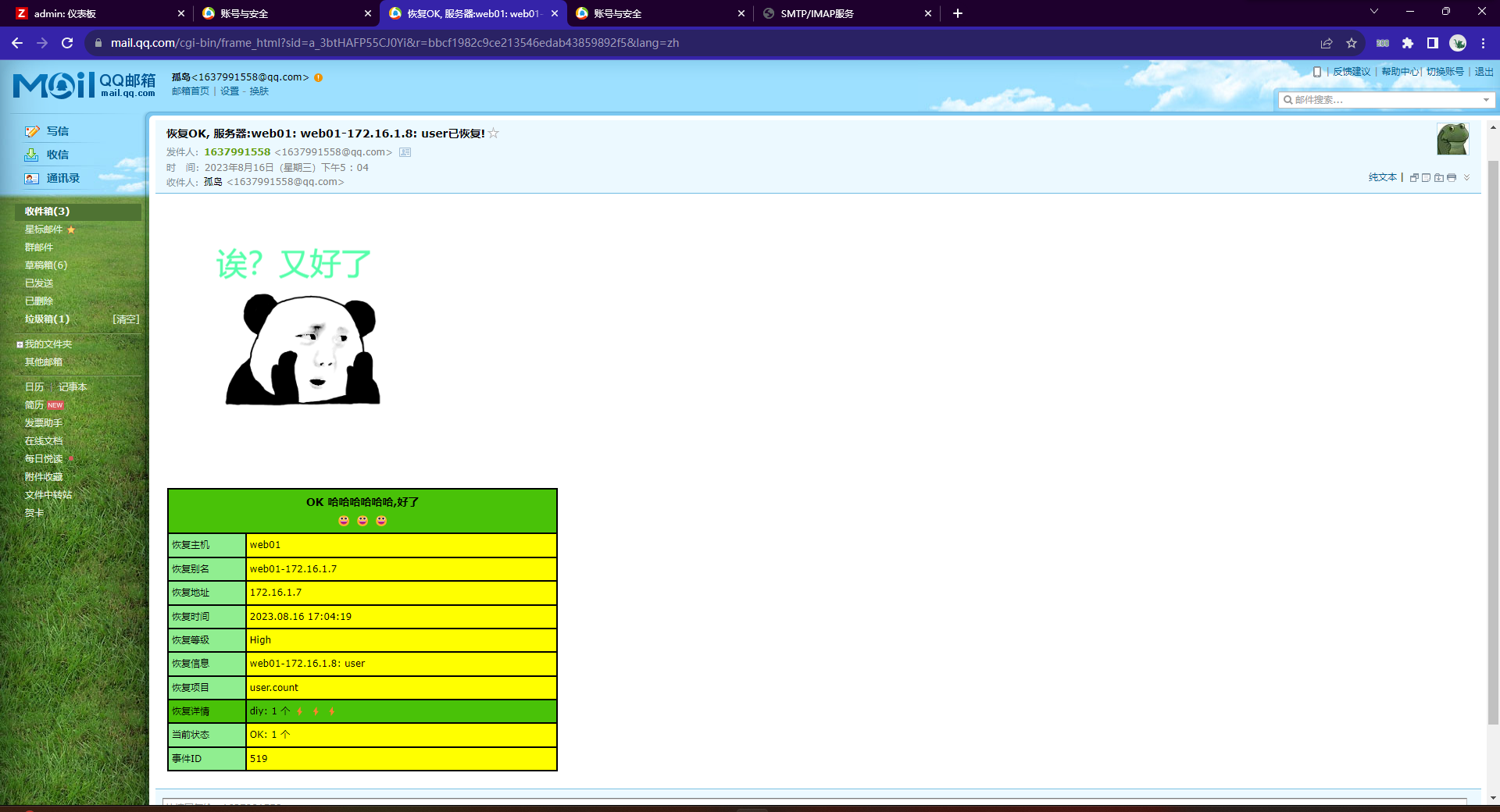Click the Chrome profile avatar
The image size is (1500, 812).
[x=1458, y=43]
